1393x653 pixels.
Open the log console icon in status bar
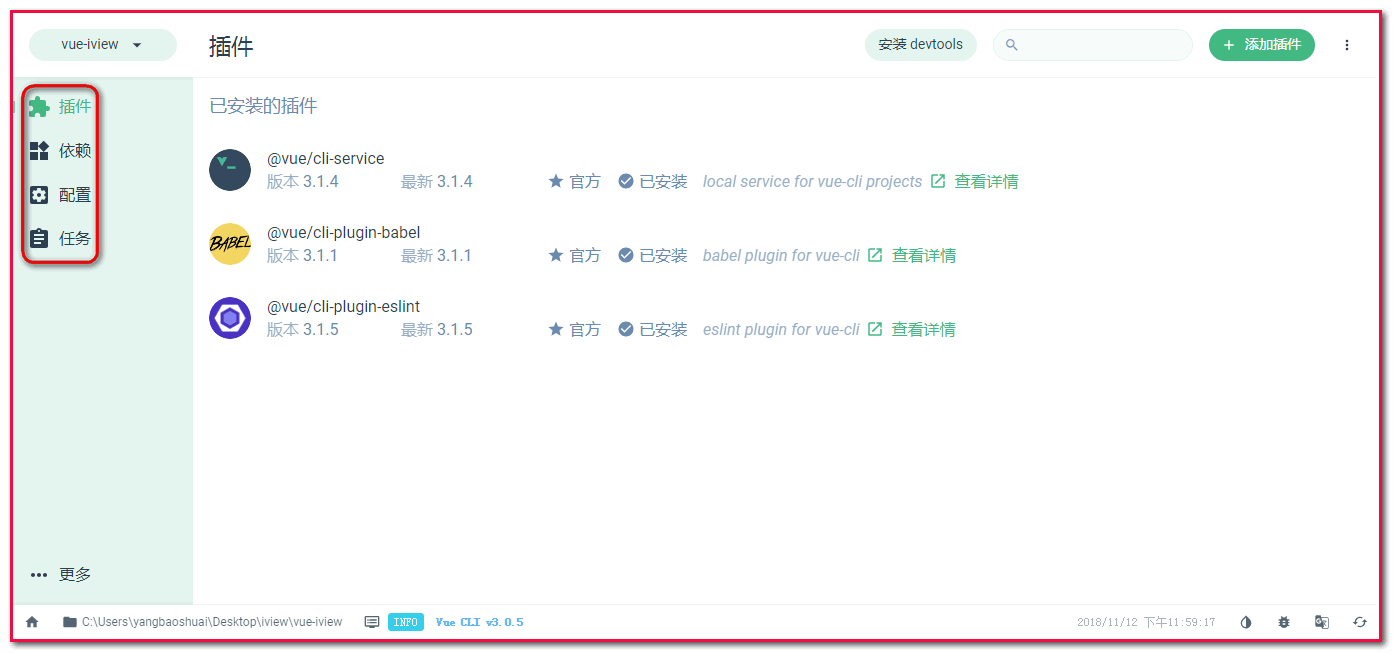coord(372,622)
